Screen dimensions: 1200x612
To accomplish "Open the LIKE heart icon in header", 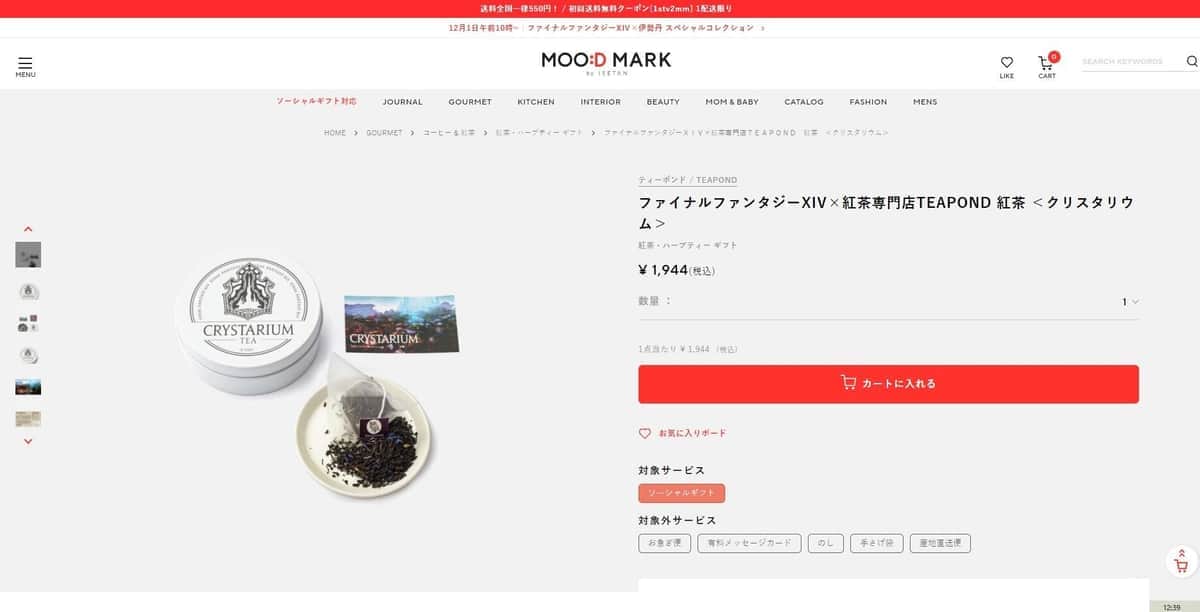I will click(1007, 67).
